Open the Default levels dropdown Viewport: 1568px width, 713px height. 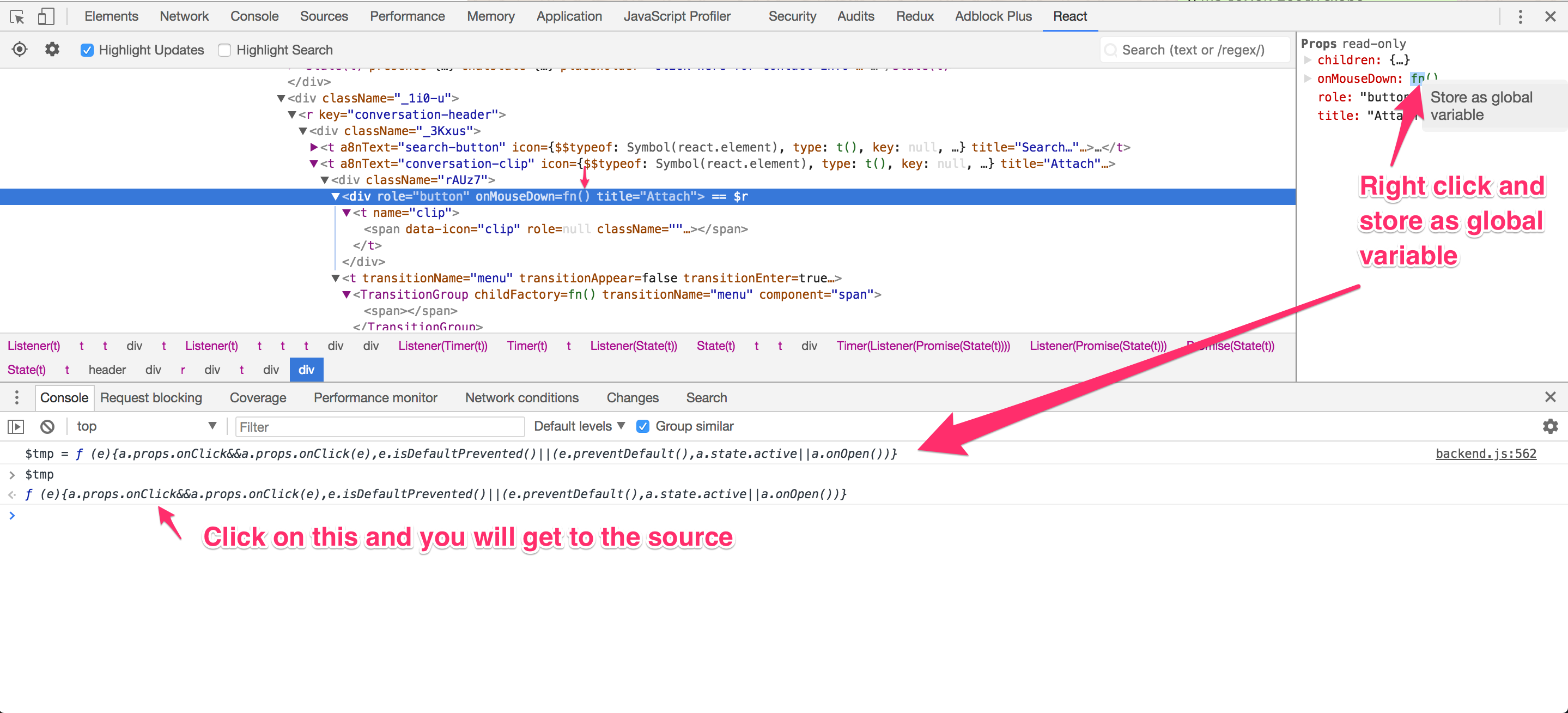pos(579,426)
